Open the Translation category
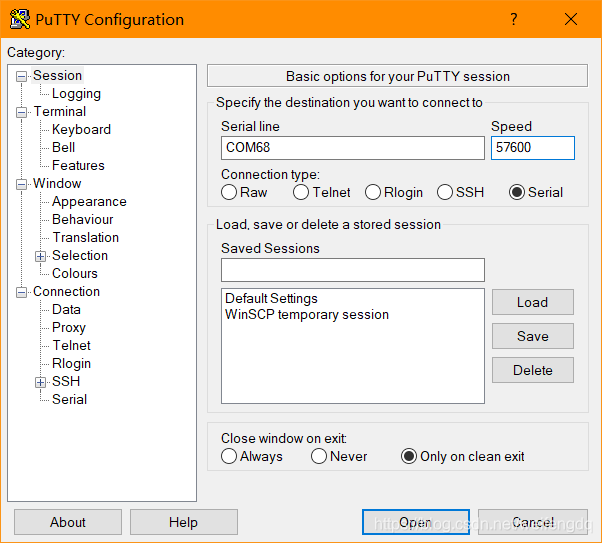 [86, 237]
